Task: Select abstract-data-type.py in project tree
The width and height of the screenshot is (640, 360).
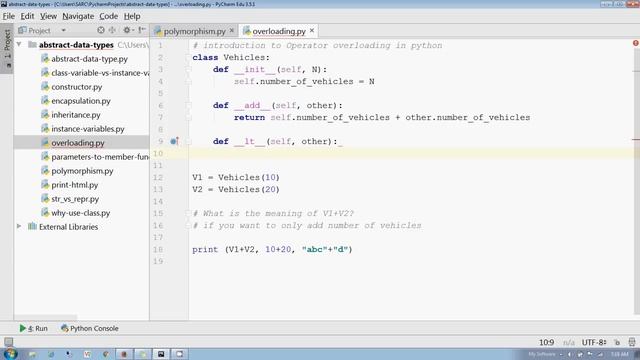Action: point(89,59)
